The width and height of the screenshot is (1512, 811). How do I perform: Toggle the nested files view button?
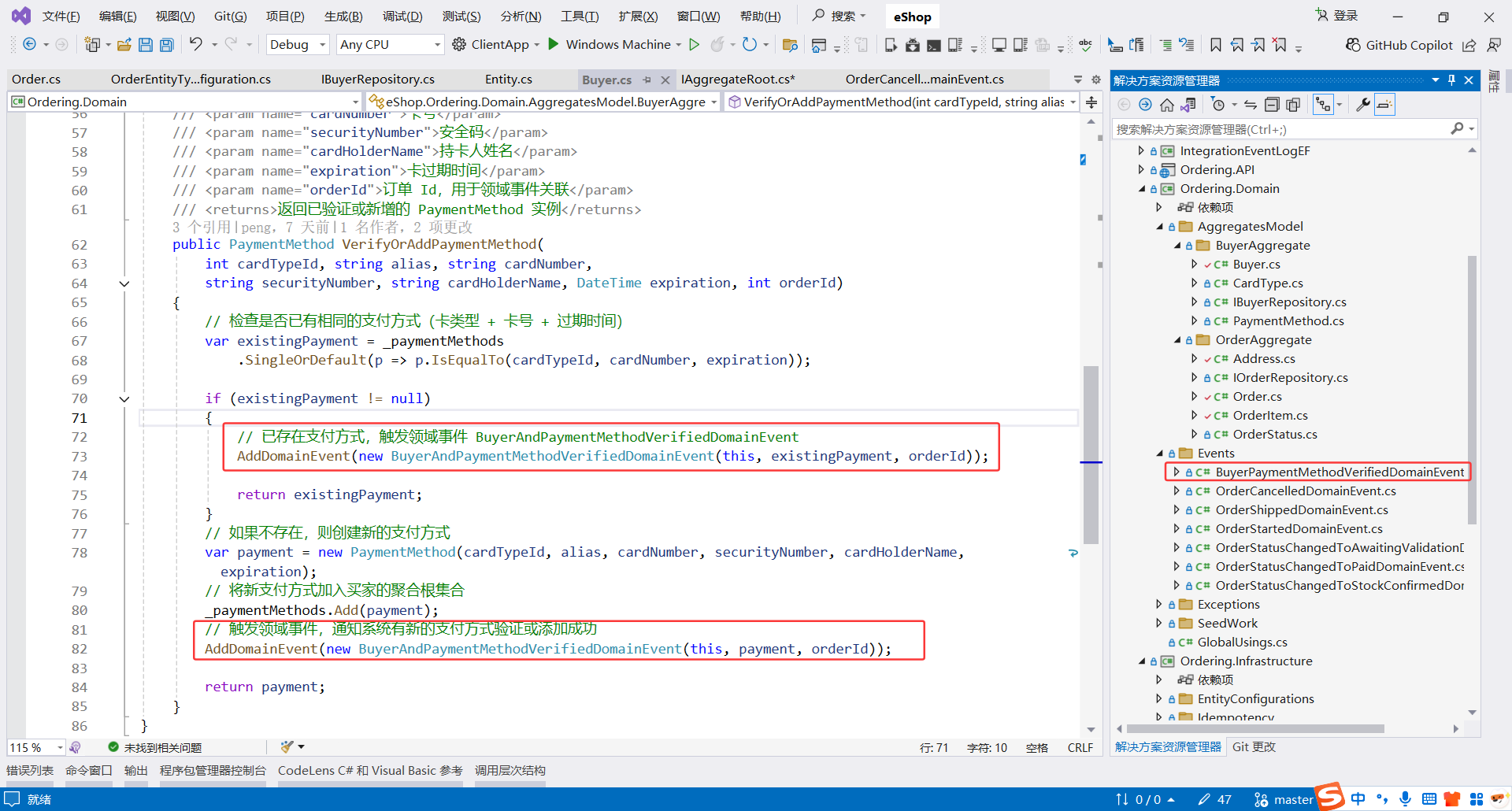pyautogui.click(x=1323, y=105)
